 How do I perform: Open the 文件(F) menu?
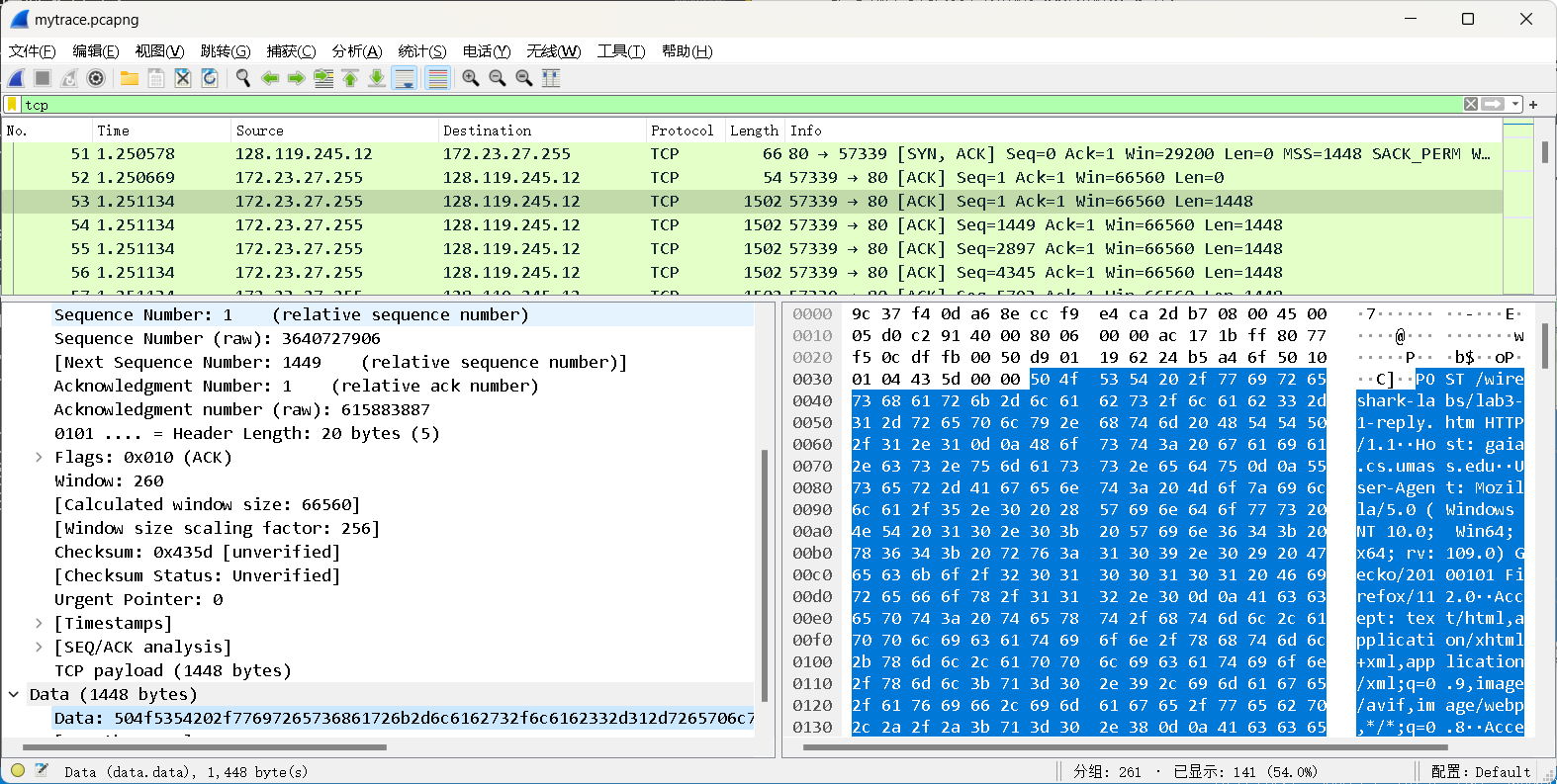coord(32,50)
